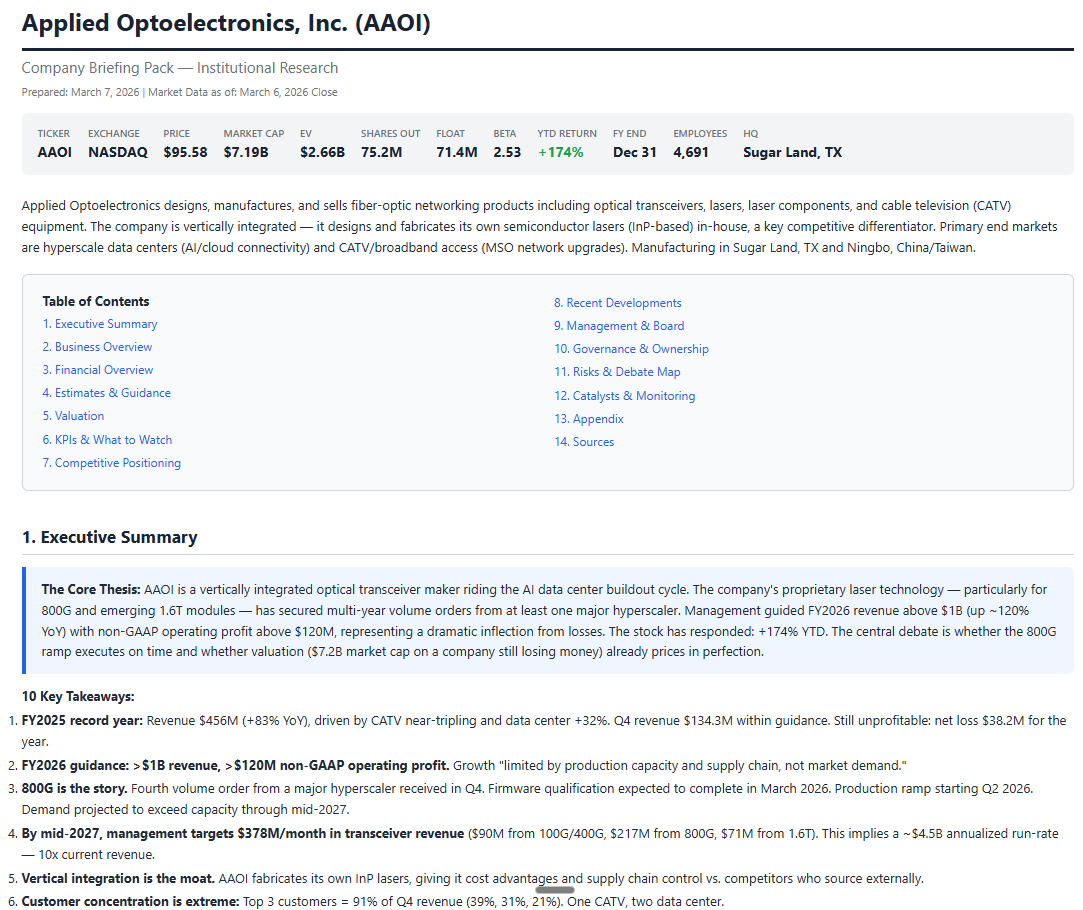Screen dimensions: 1083x910
Task: Click the 1. Executive Summary section heading
Action: coord(109,537)
